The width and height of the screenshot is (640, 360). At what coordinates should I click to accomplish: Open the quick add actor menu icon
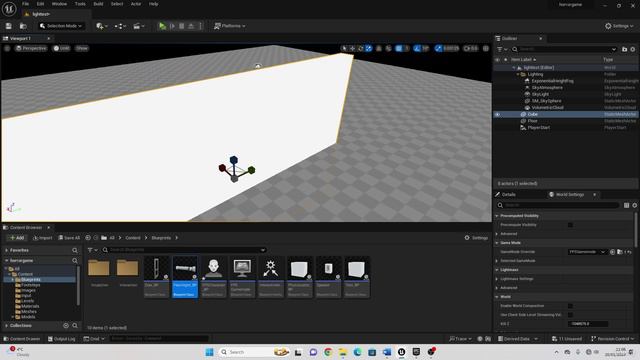tap(101, 26)
